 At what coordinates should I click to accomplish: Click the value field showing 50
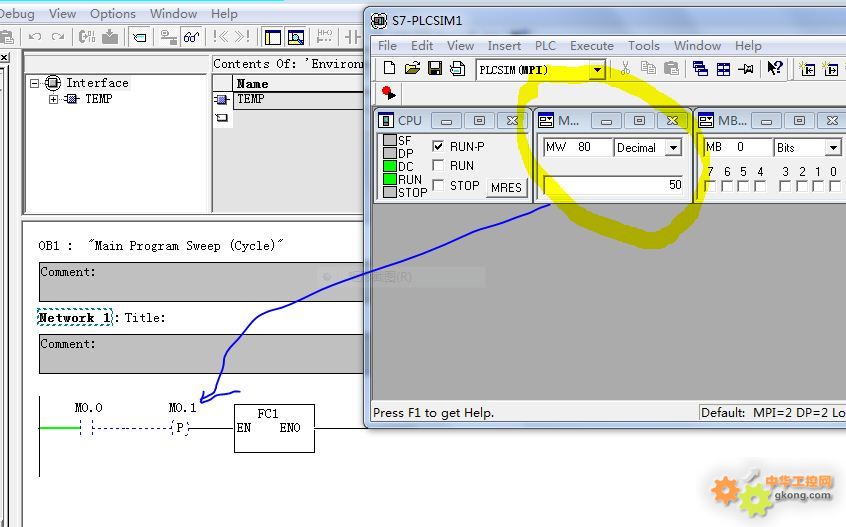click(613, 185)
